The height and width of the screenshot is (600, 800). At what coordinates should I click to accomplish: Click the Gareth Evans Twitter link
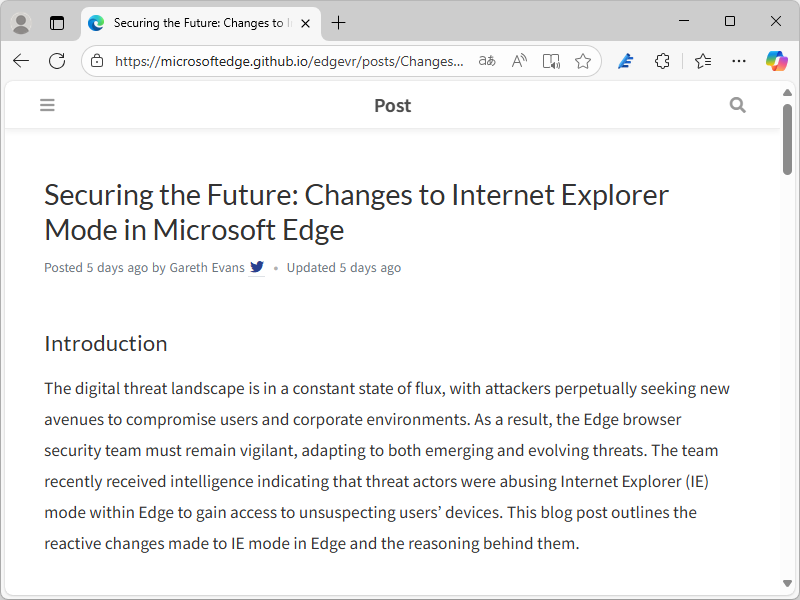coord(257,267)
